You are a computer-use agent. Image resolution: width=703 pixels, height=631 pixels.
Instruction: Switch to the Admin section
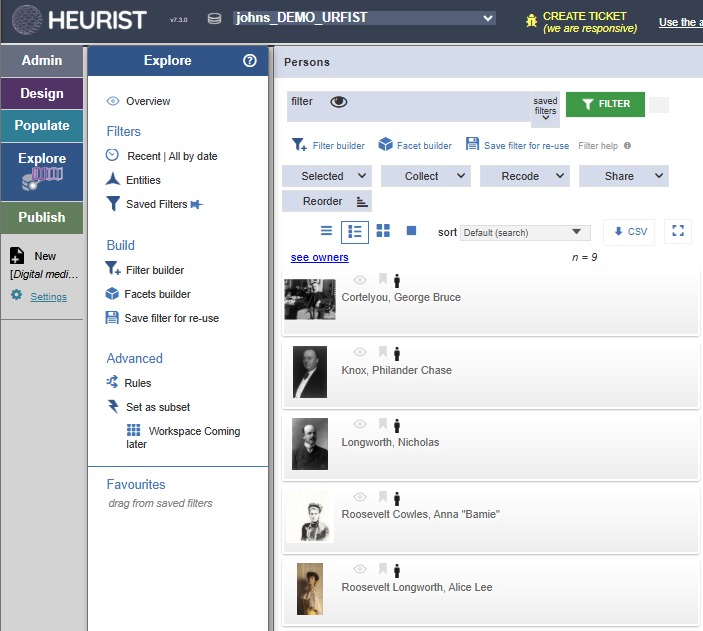click(x=42, y=61)
